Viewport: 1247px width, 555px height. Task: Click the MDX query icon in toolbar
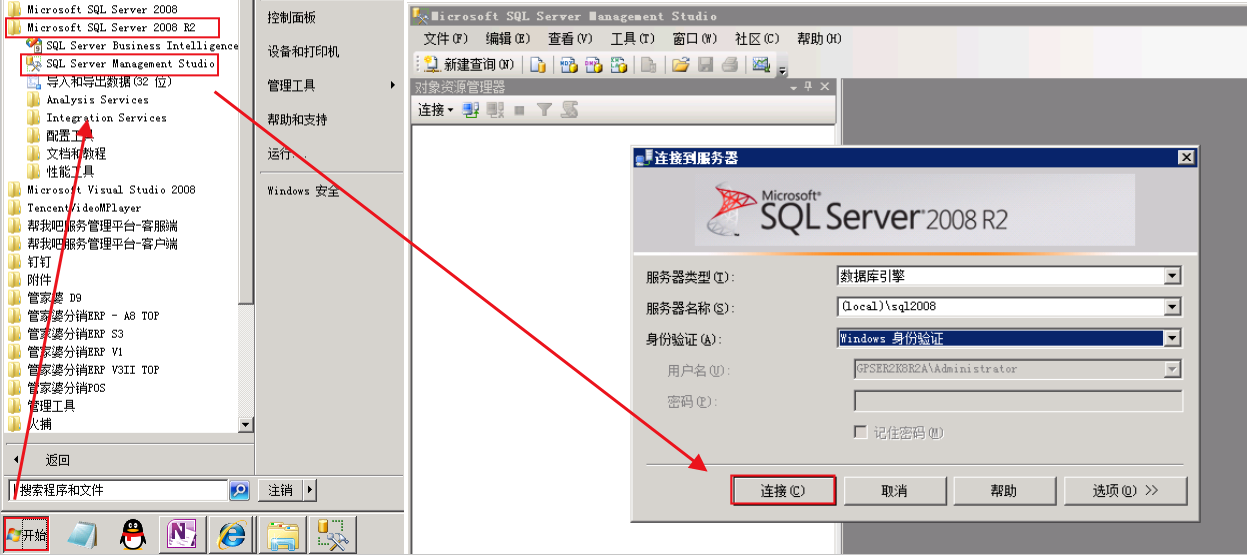point(569,65)
